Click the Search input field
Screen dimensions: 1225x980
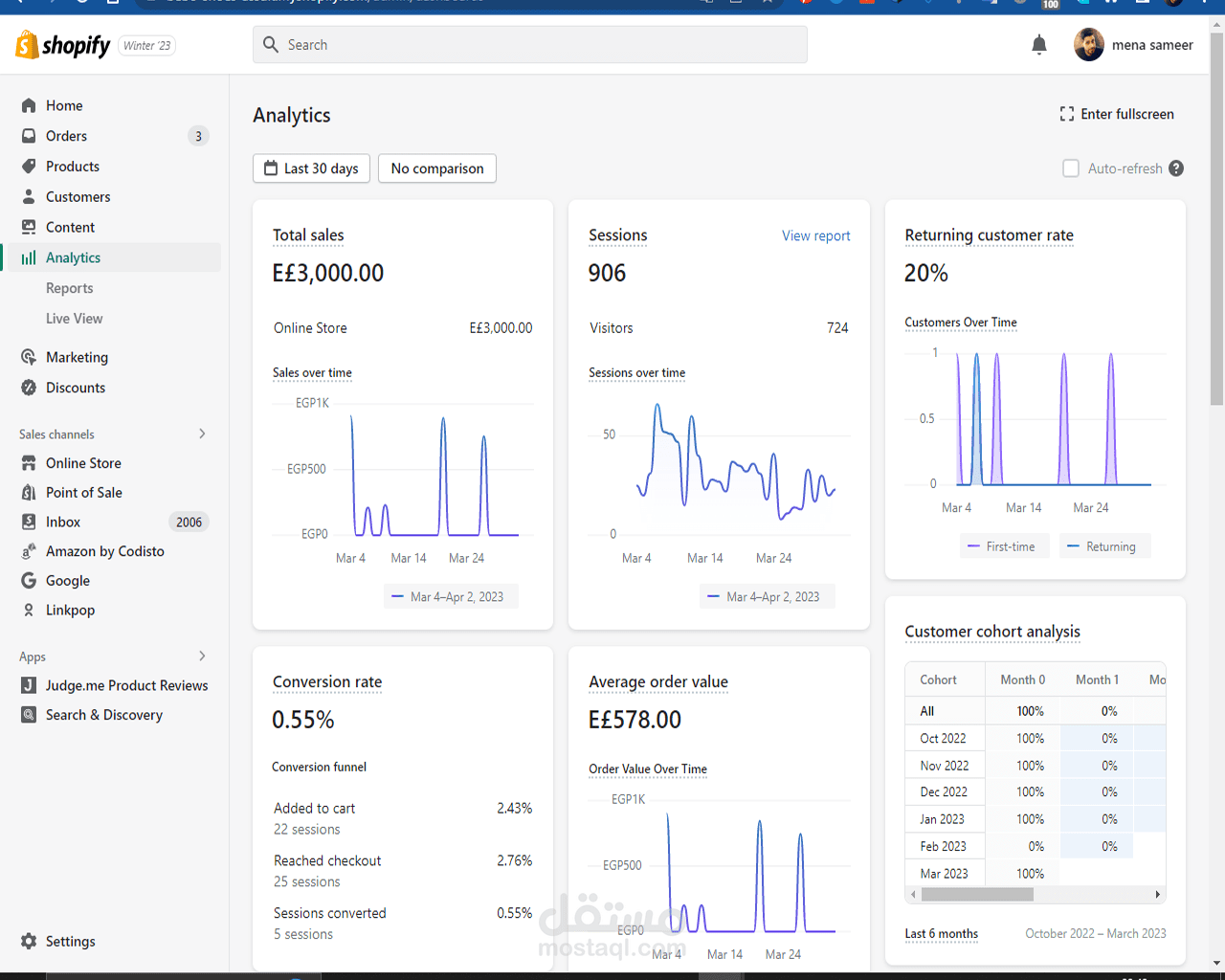click(x=529, y=45)
